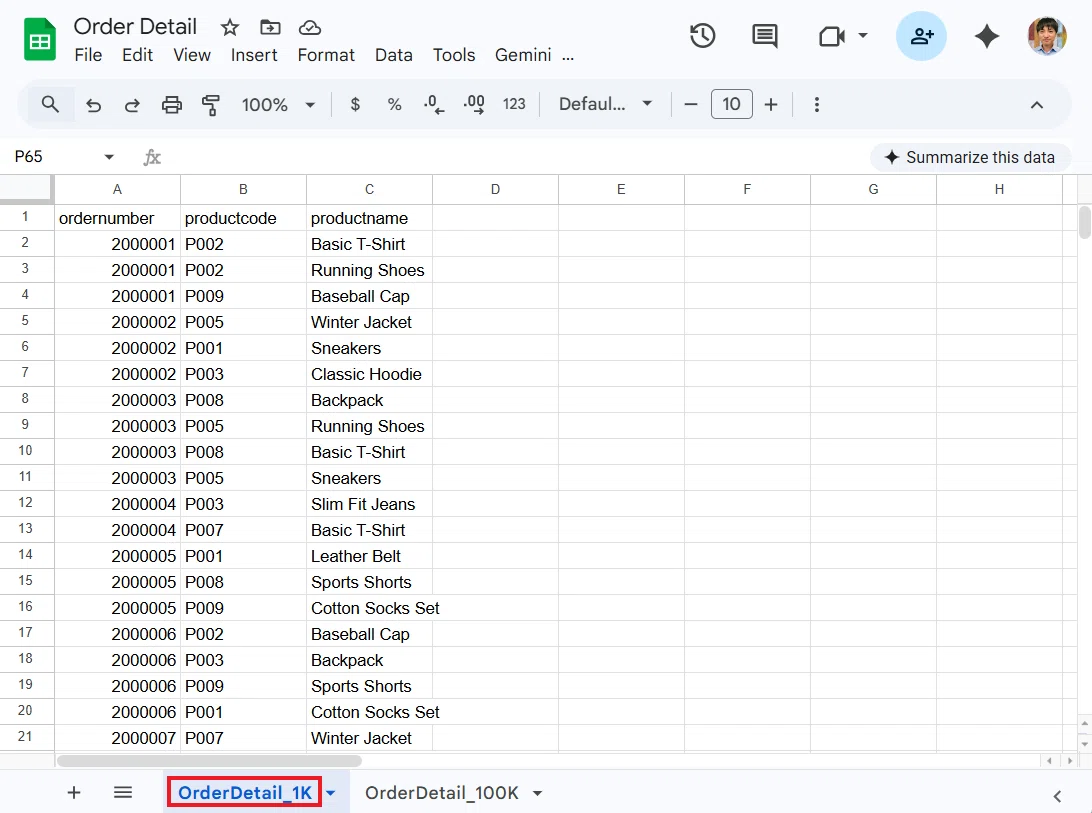Open Gemini sparkle icon in header
1092x813 pixels.
(x=987, y=36)
